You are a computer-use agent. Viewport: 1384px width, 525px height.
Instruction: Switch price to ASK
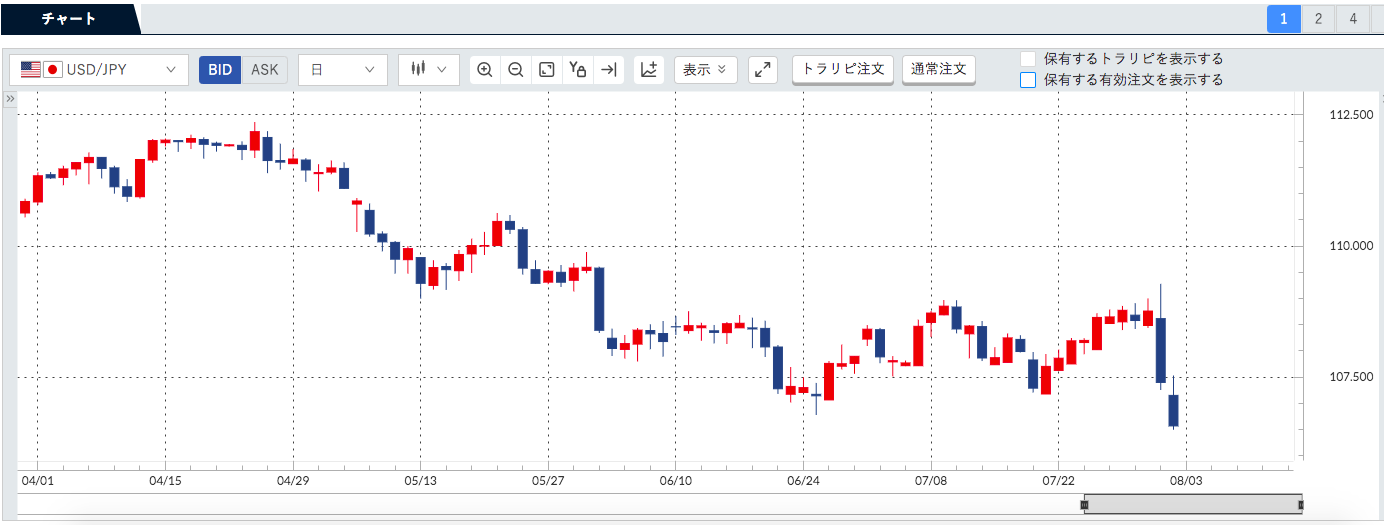pos(265,70)
